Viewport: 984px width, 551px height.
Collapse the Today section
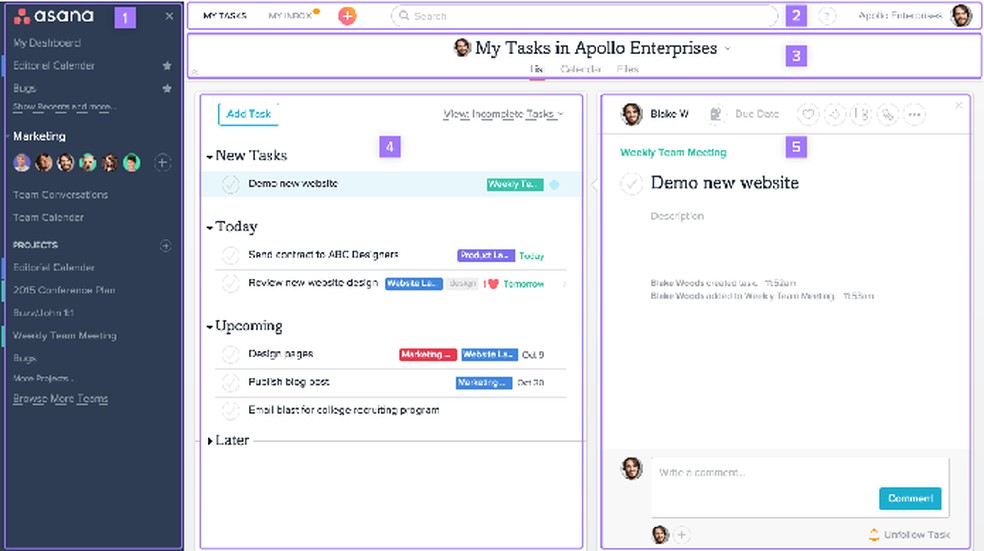(x=210, y=227)
